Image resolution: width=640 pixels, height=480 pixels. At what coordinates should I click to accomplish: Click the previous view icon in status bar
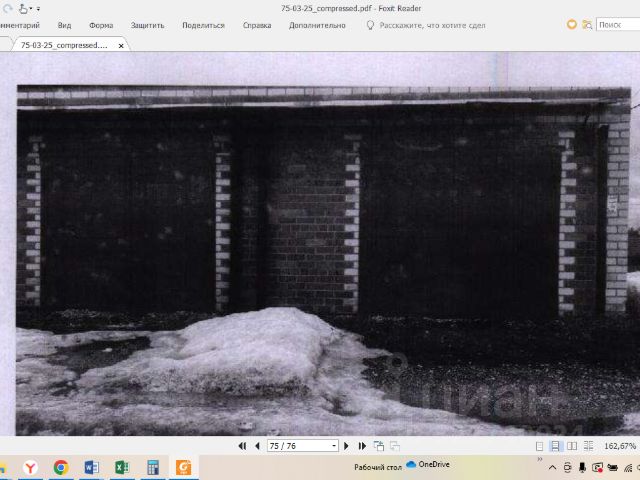[x=379, y=446]
